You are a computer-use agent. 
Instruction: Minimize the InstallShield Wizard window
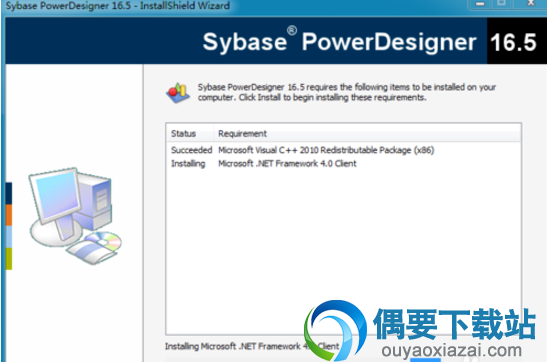point(480,4)
